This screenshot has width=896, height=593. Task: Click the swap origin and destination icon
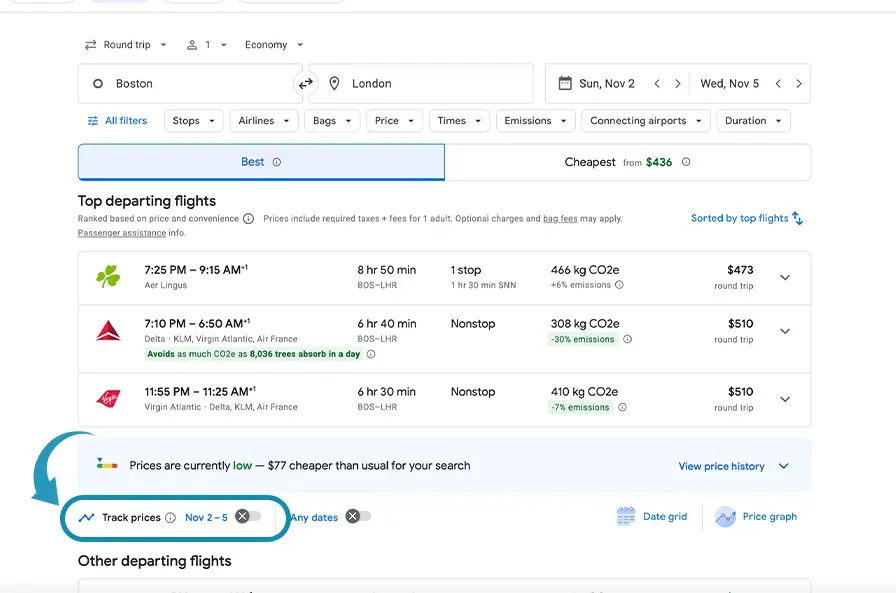(306, 84)
